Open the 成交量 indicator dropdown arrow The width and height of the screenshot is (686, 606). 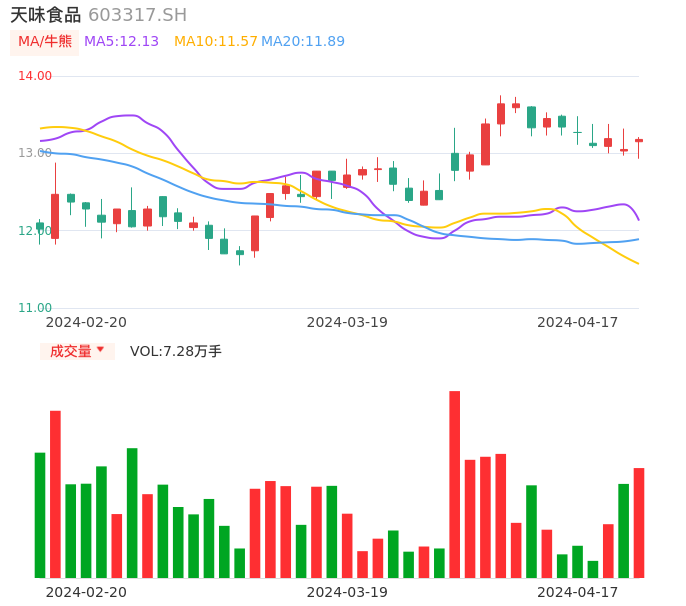(100, 350)
